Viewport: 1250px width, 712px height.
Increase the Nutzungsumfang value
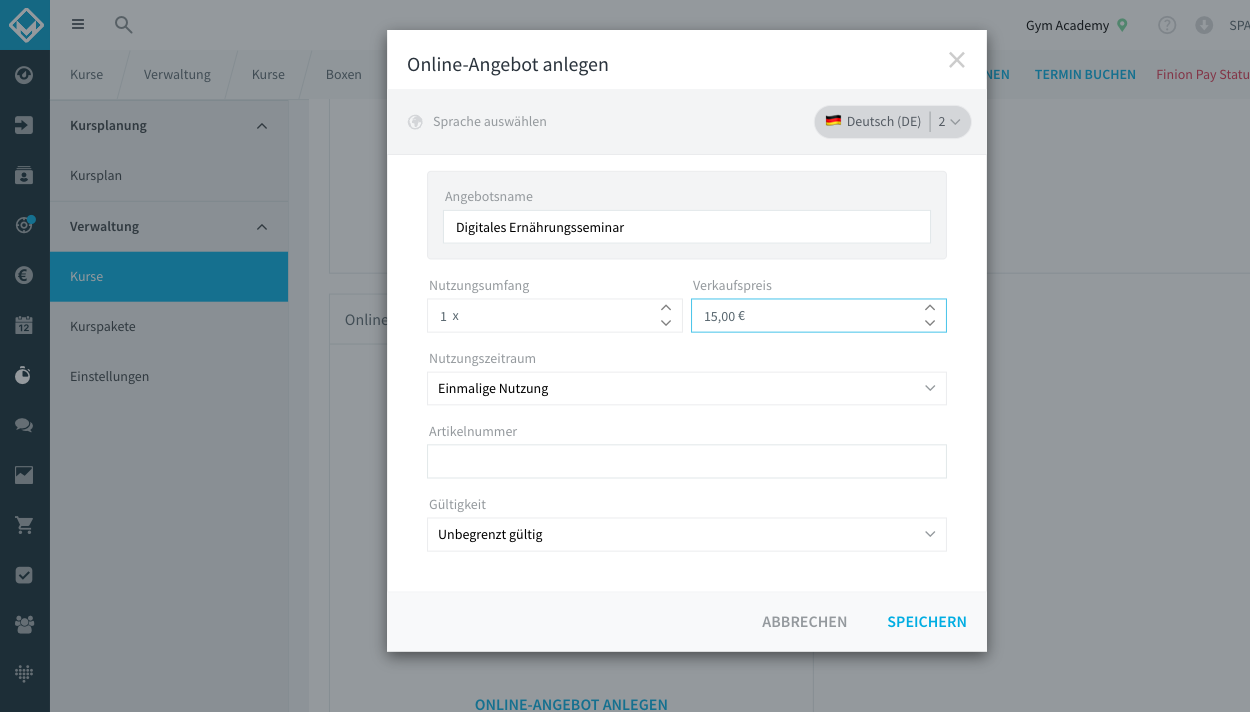(666, 308)
